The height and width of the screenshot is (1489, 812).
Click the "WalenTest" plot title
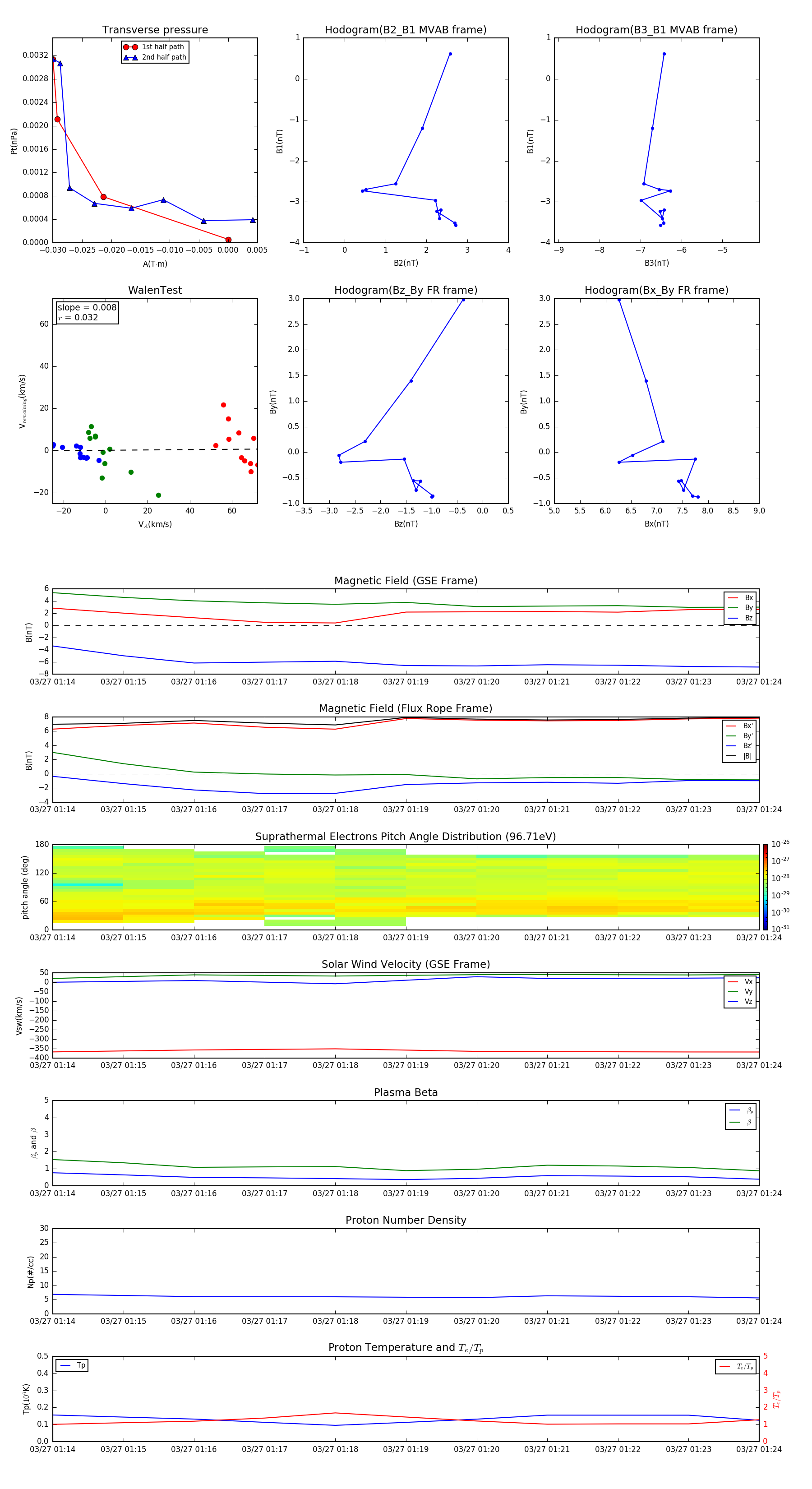click(155, 290)
